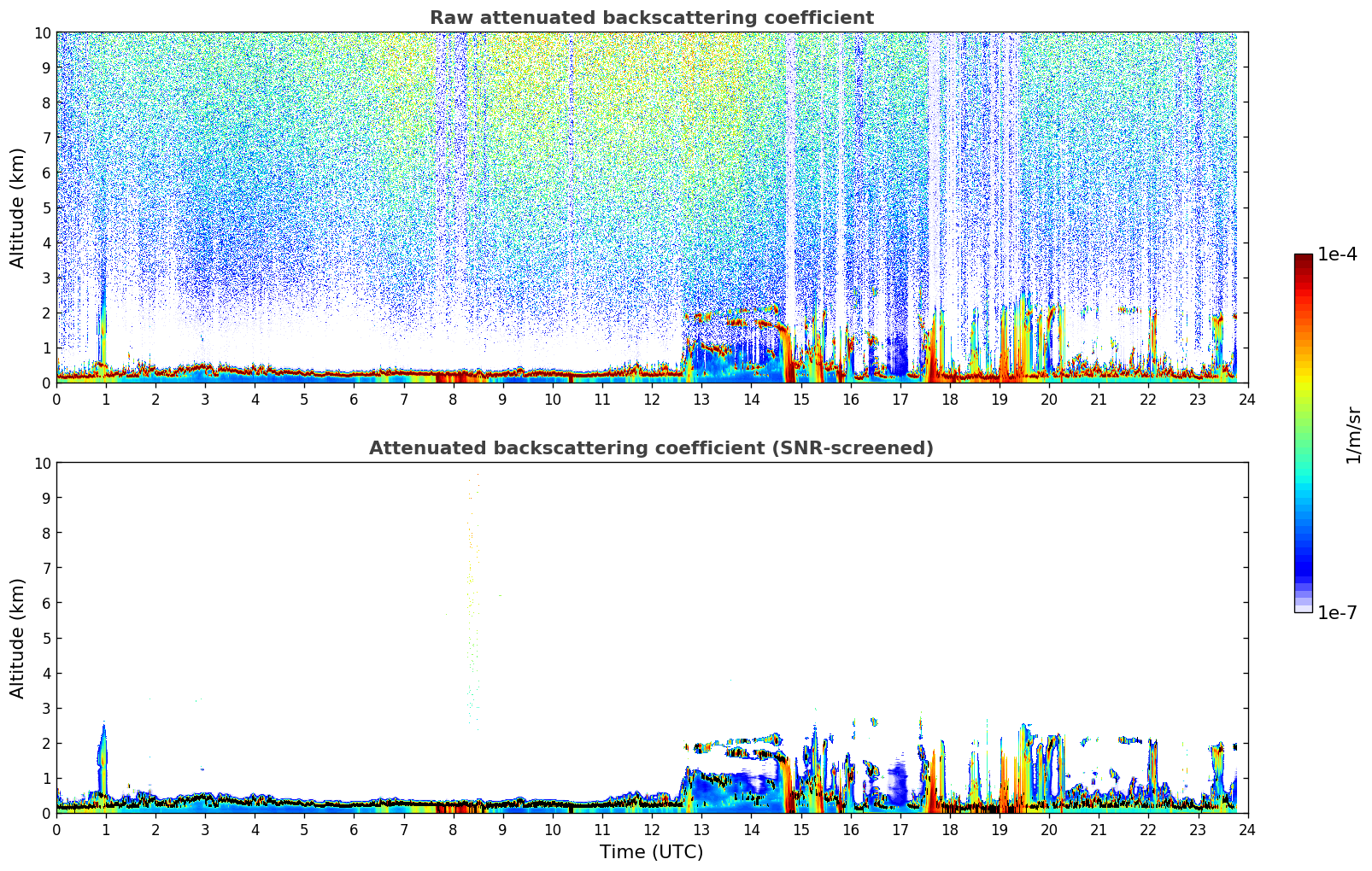This screenshot has width=1372, height=871.
Task: Click the 'Attenuated backscattering coefficient (SNR-screened)' title
Action: (x=651, y=448)
